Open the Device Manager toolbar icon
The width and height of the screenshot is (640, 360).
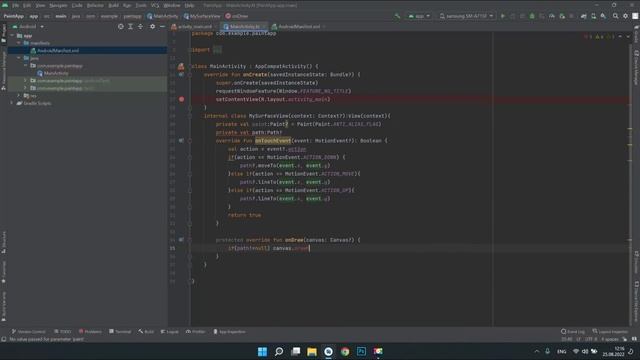point(593,16)
